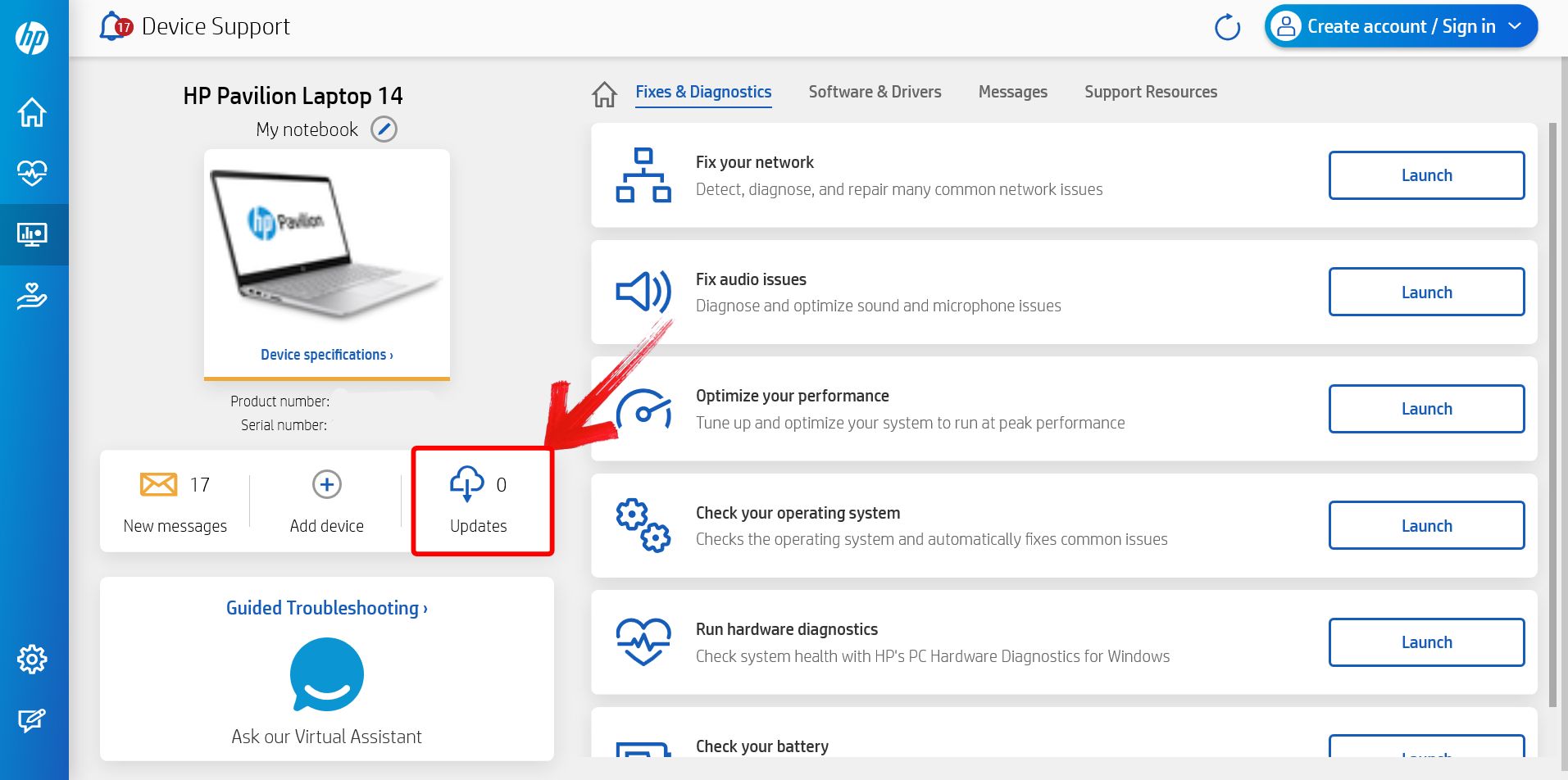1568x780 pixels.
Task: Click the Fix your network title
Action: 754,162
